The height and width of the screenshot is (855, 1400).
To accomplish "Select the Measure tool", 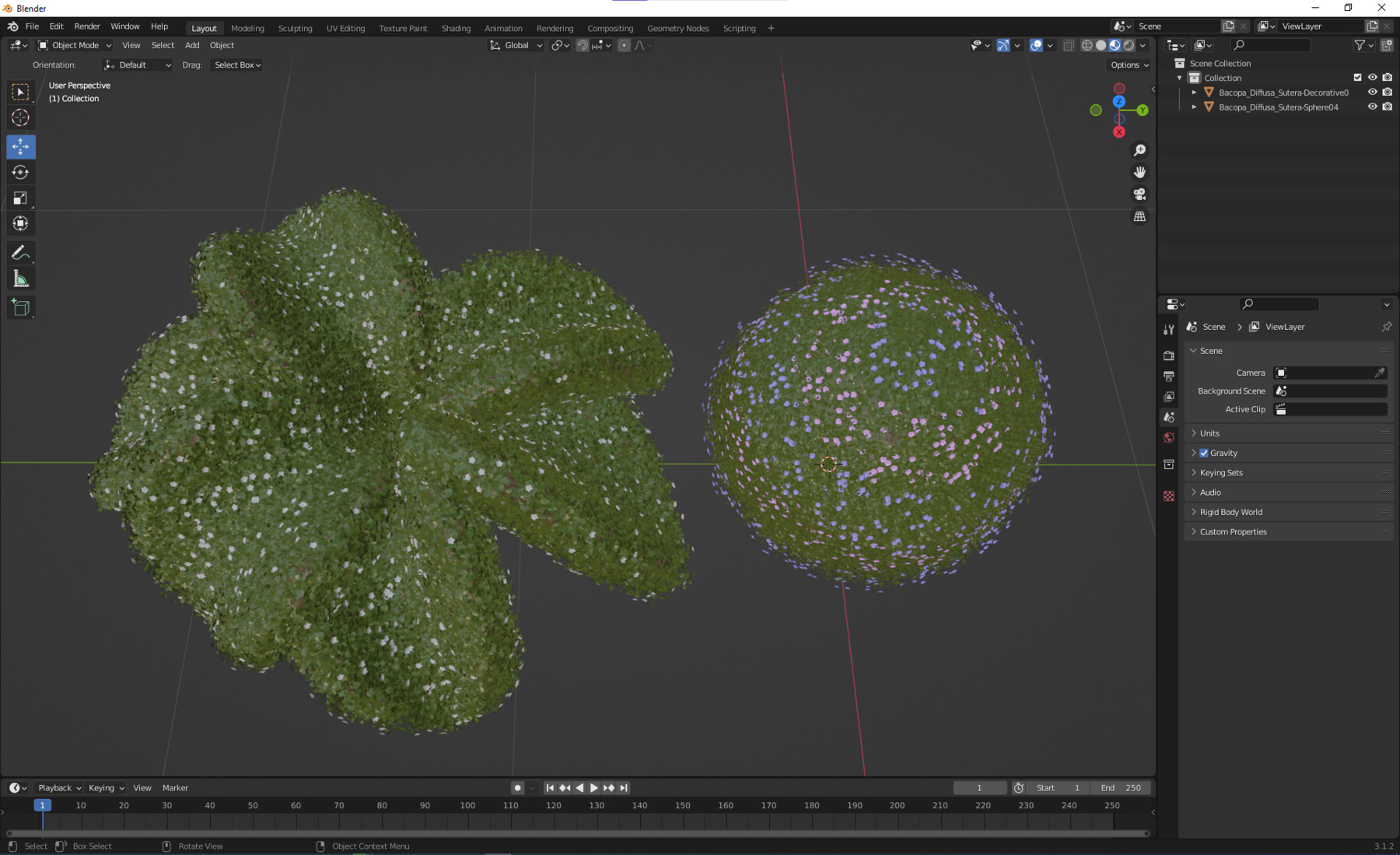I will (21, 277).
